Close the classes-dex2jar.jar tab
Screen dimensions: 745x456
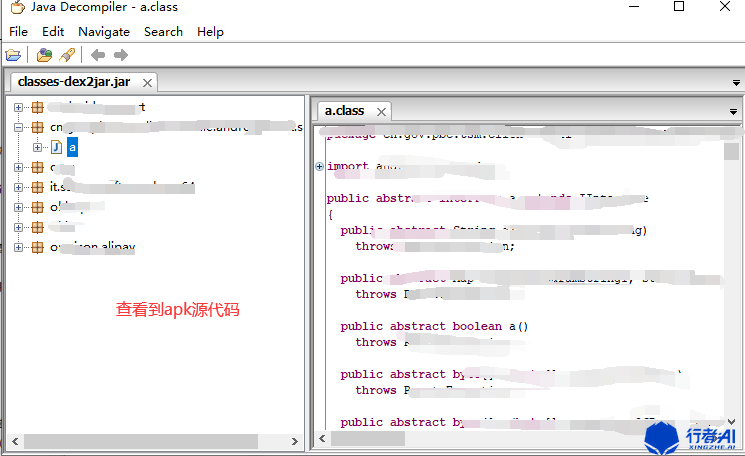(148, 83)
